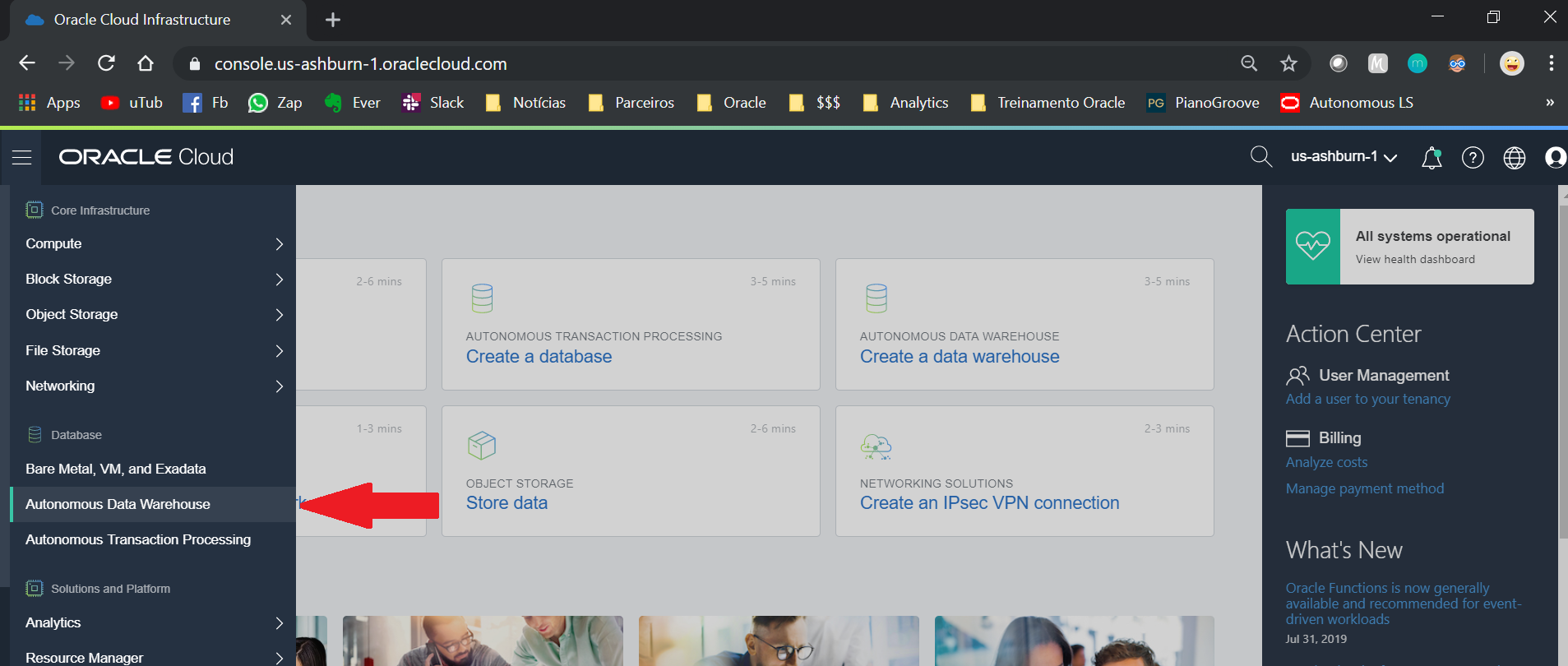Open the Oracle bookmark folder

pos(731,103)
